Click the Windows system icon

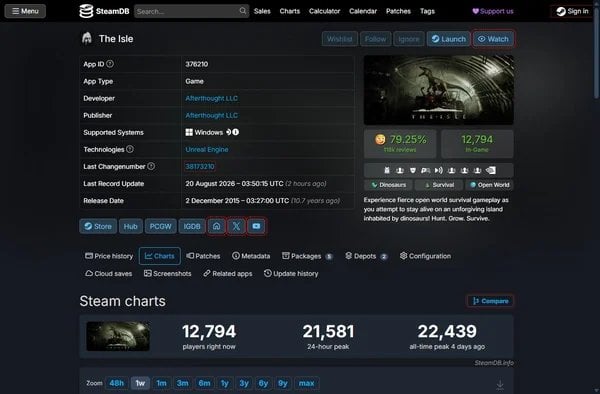(189, 132)
